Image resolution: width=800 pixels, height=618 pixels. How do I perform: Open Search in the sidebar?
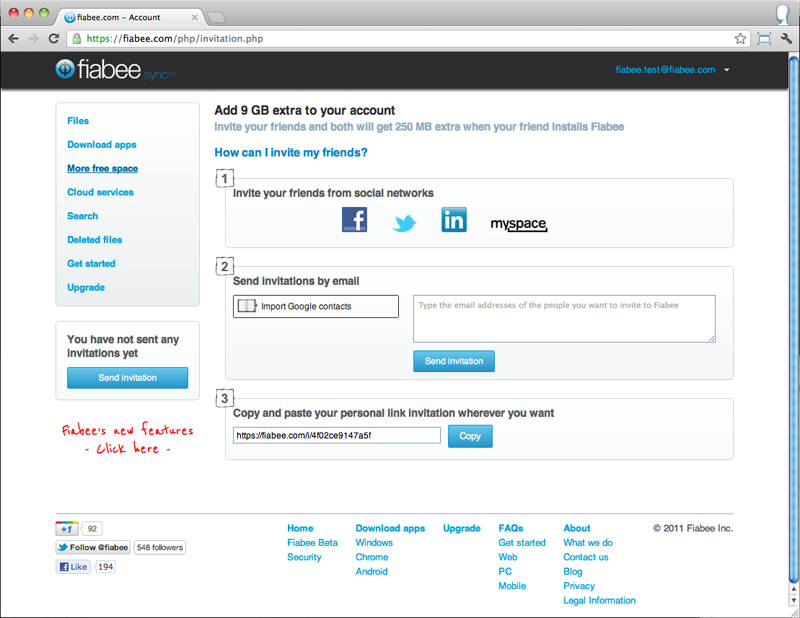point(83,216)
